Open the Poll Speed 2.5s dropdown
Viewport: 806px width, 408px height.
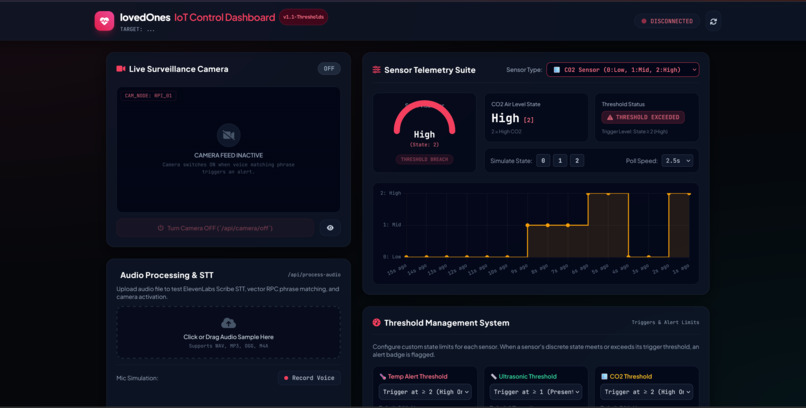point(677,161)
